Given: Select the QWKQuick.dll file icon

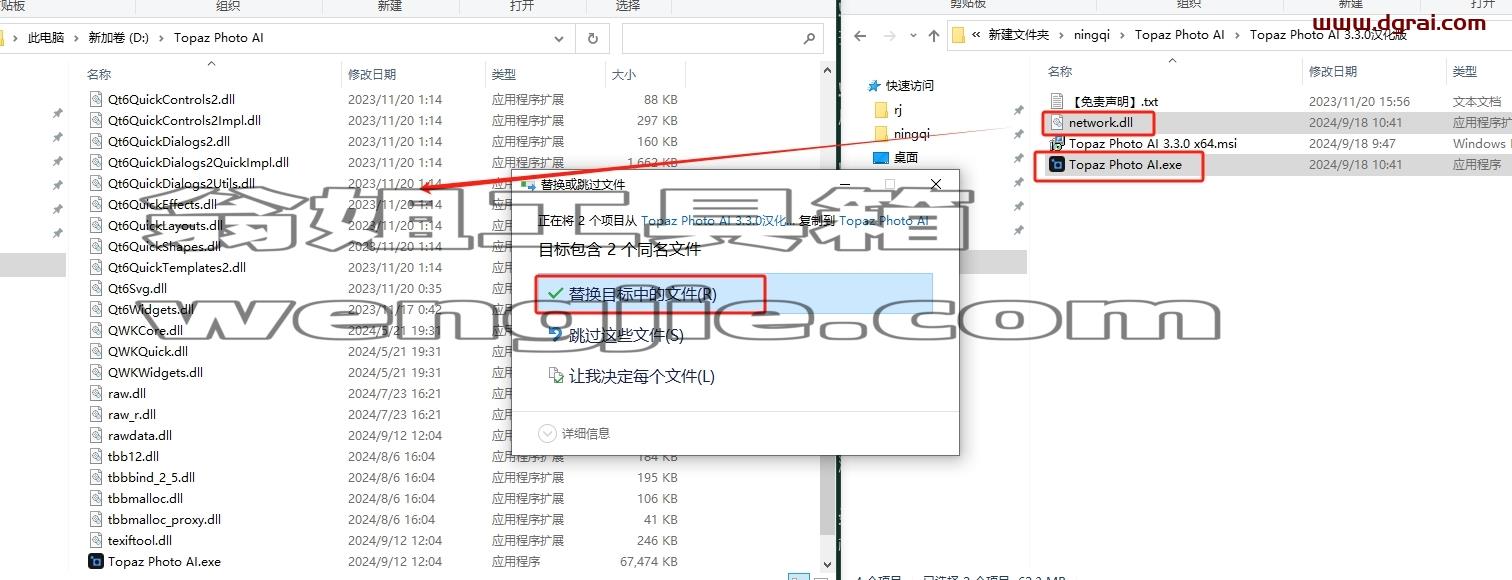Looking at the screenshot, I should coord(96,352).
